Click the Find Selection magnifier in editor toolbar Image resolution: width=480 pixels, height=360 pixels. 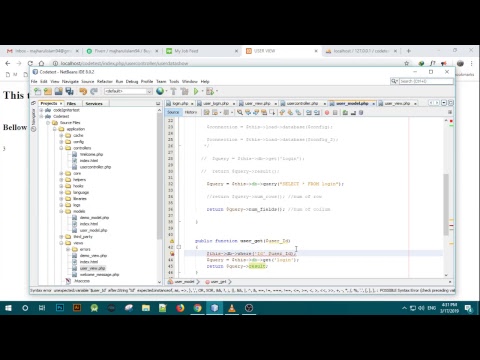240,112
